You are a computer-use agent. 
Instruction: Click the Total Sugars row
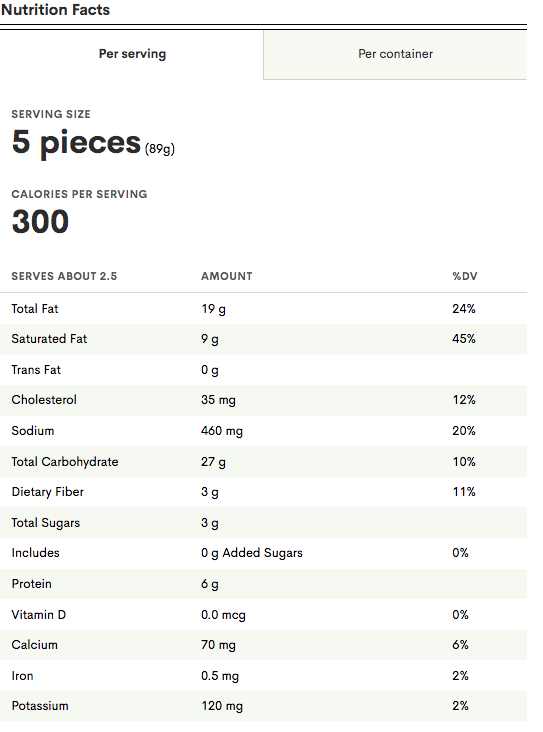(x=263, y=522)
